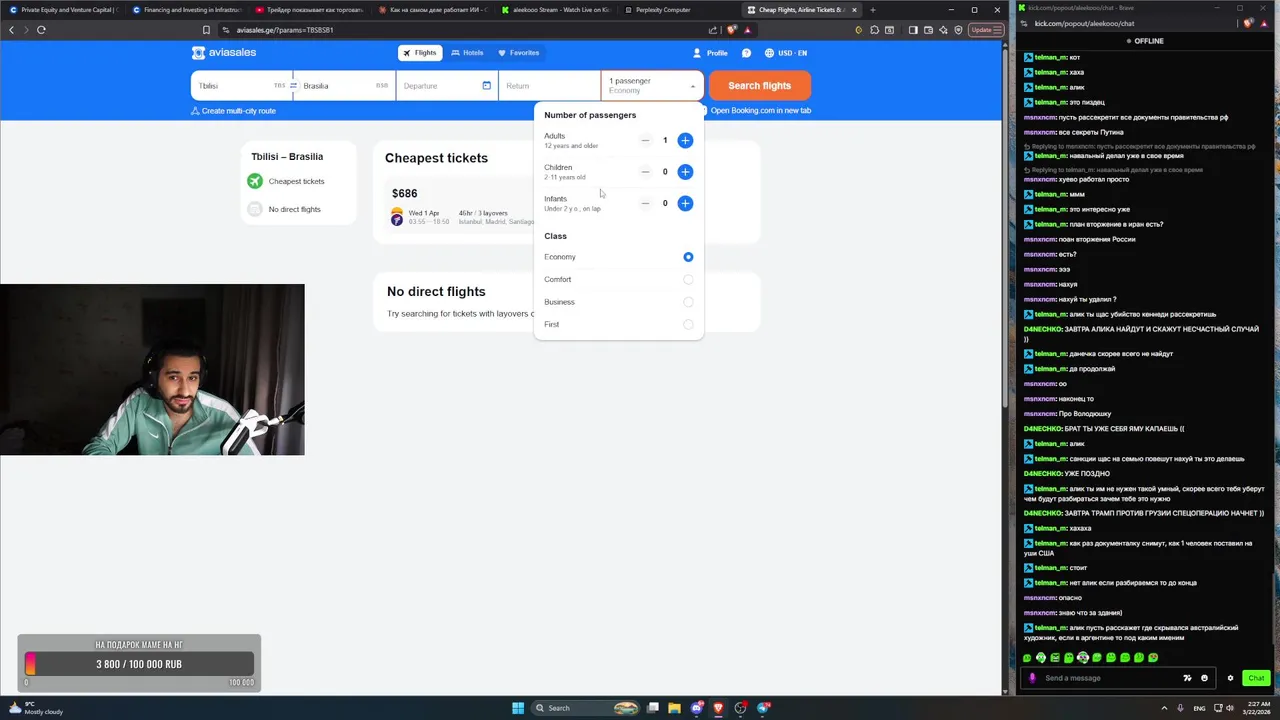Click the Search flights button

tap(760, 86)
